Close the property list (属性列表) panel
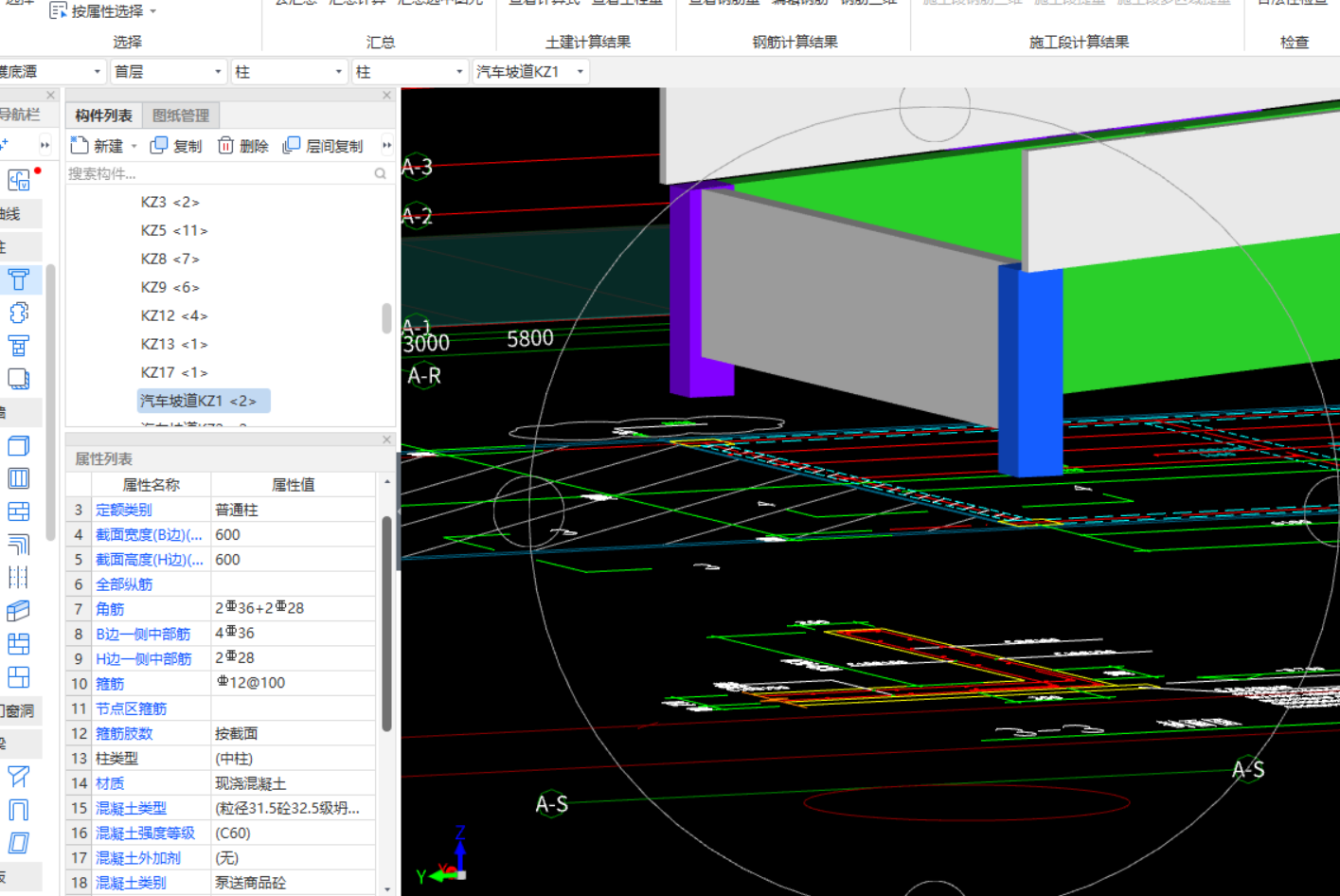This screenshot has width=1340, height=896. (386, 439)
